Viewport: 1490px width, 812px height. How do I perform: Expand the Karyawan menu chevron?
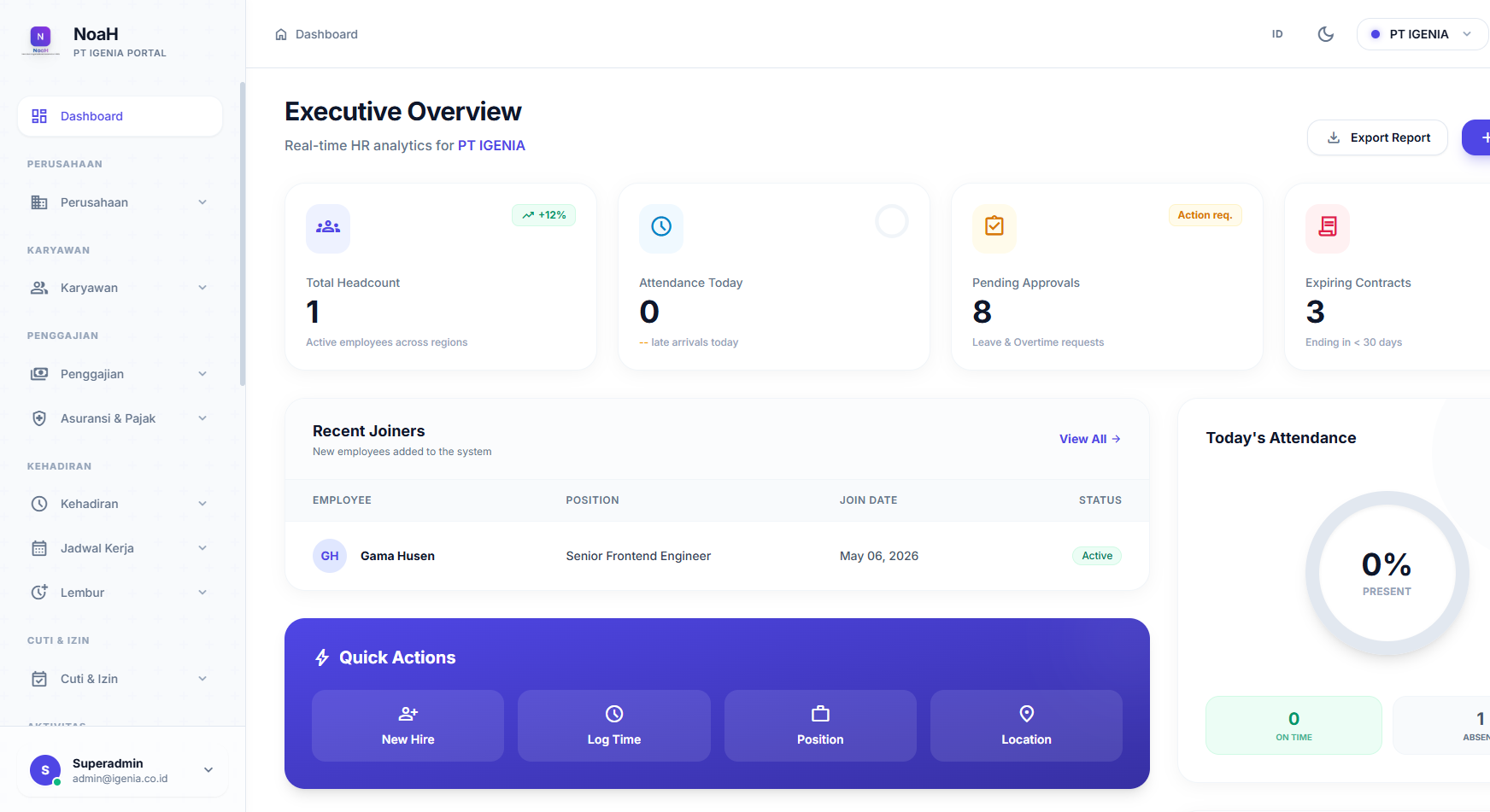coord(202,288)
